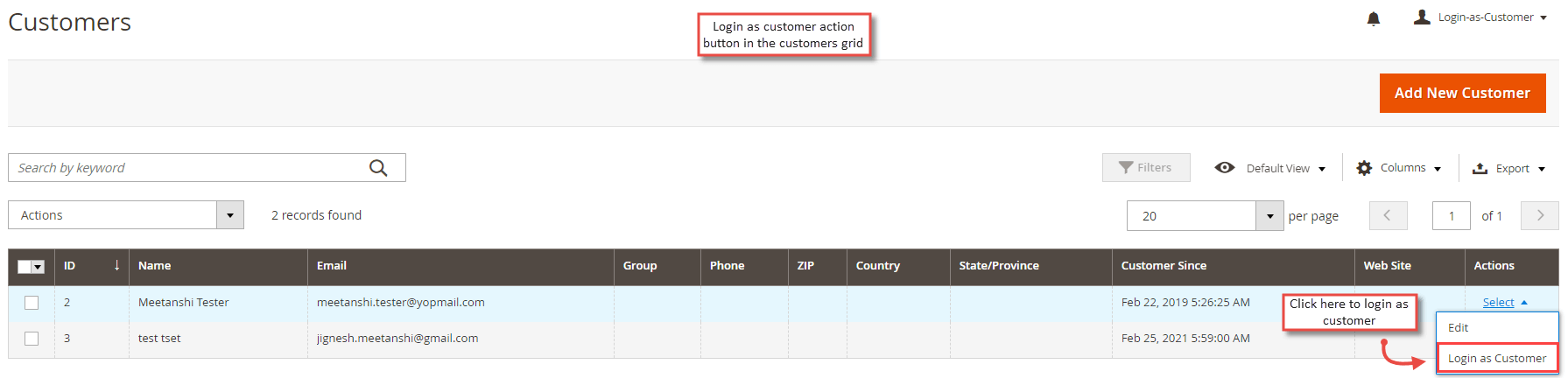1568x378 pixels.
Task: Sort by State/Province column header
Action: tap(1031, 266)
